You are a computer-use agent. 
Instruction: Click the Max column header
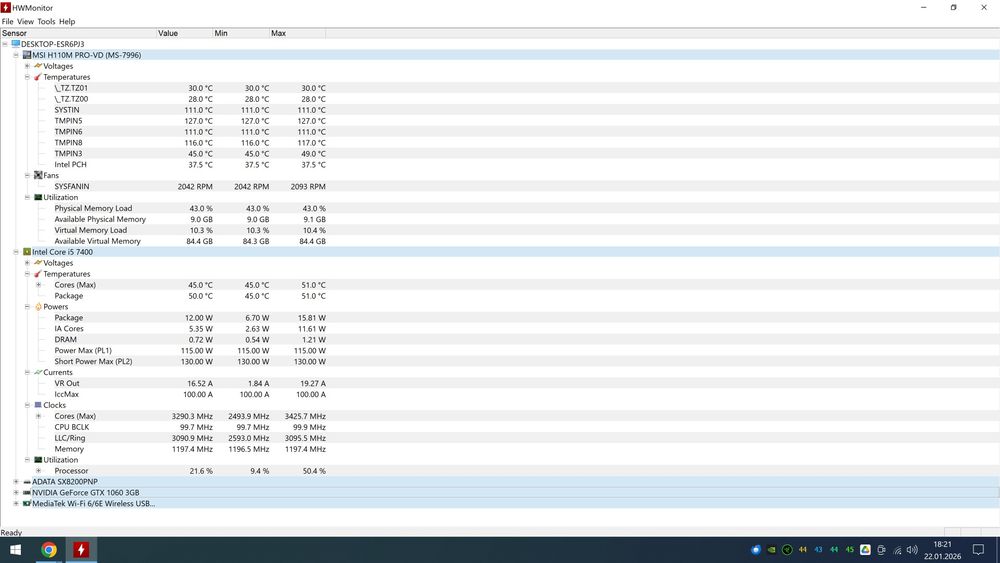(297, 33)
